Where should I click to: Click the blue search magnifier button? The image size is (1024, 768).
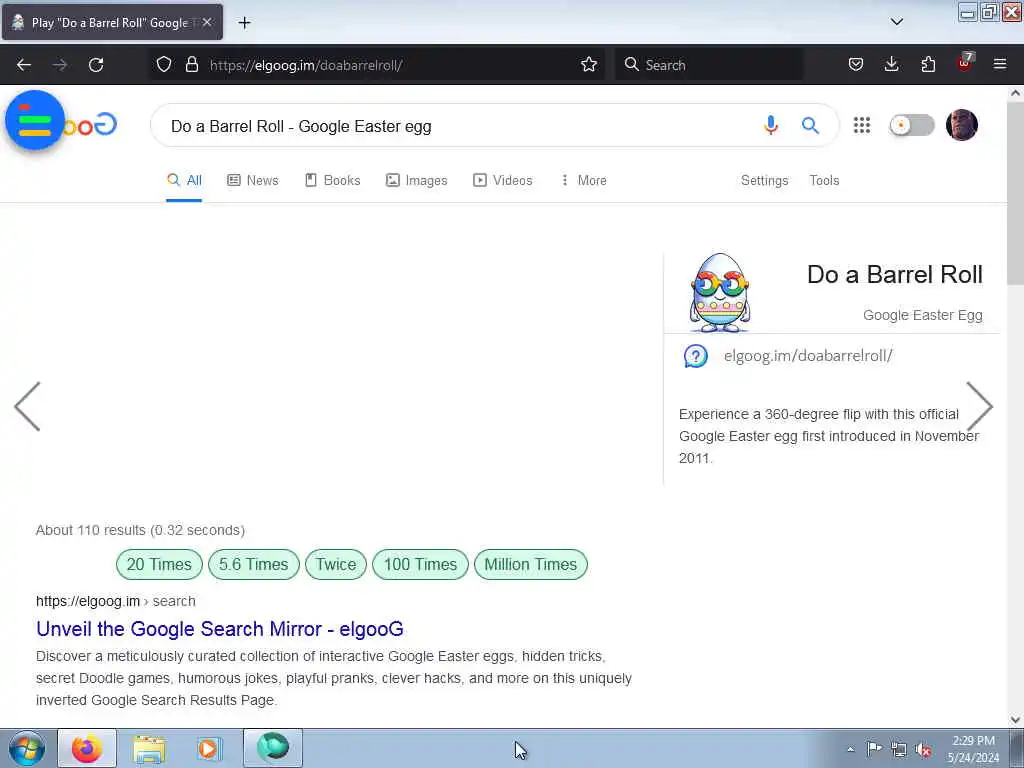810,125
